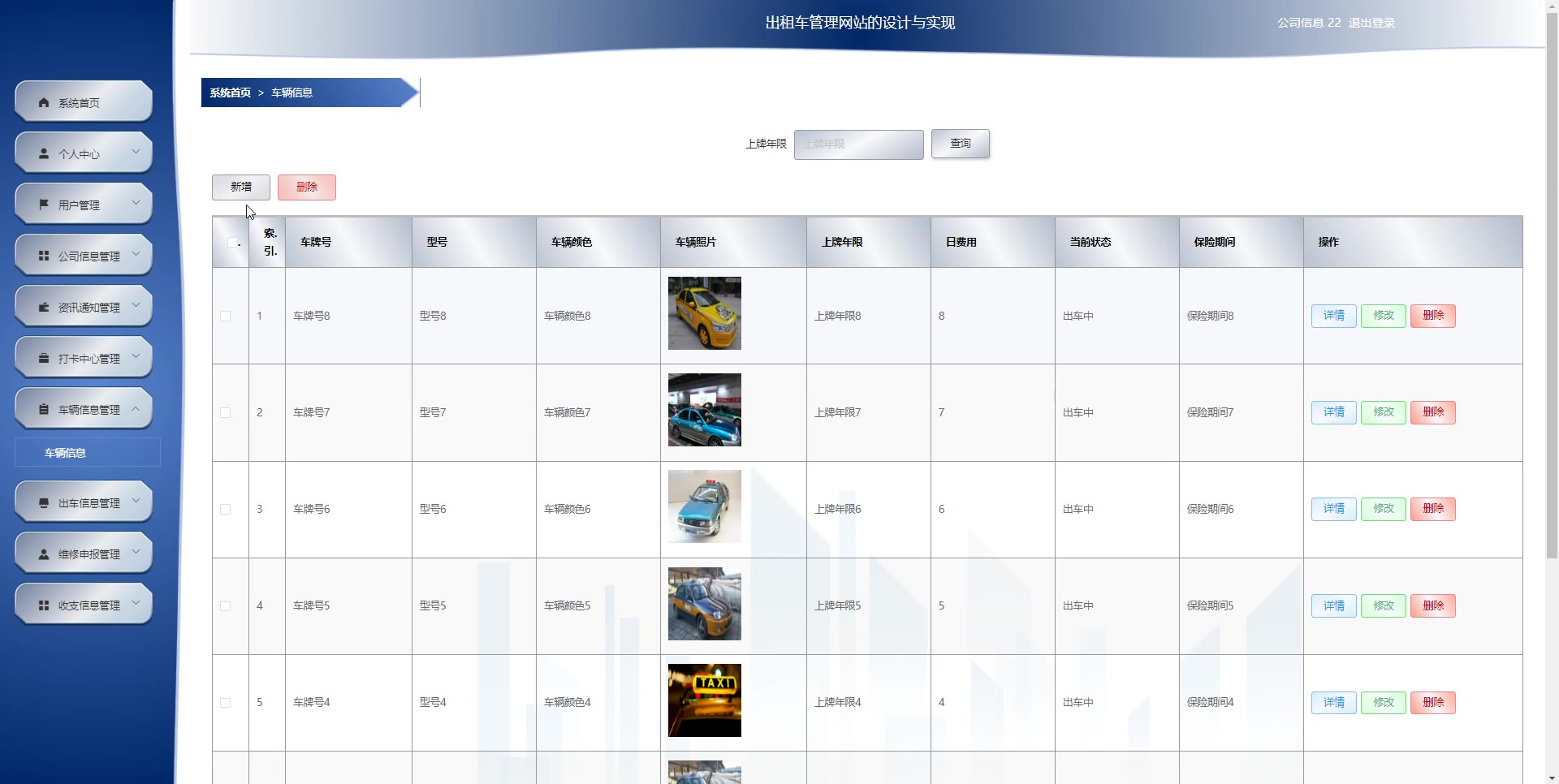Screen dimensions: 1559x784
Task: Click the 车辆信息 breadcrumb text
Action: click(292, 93)
